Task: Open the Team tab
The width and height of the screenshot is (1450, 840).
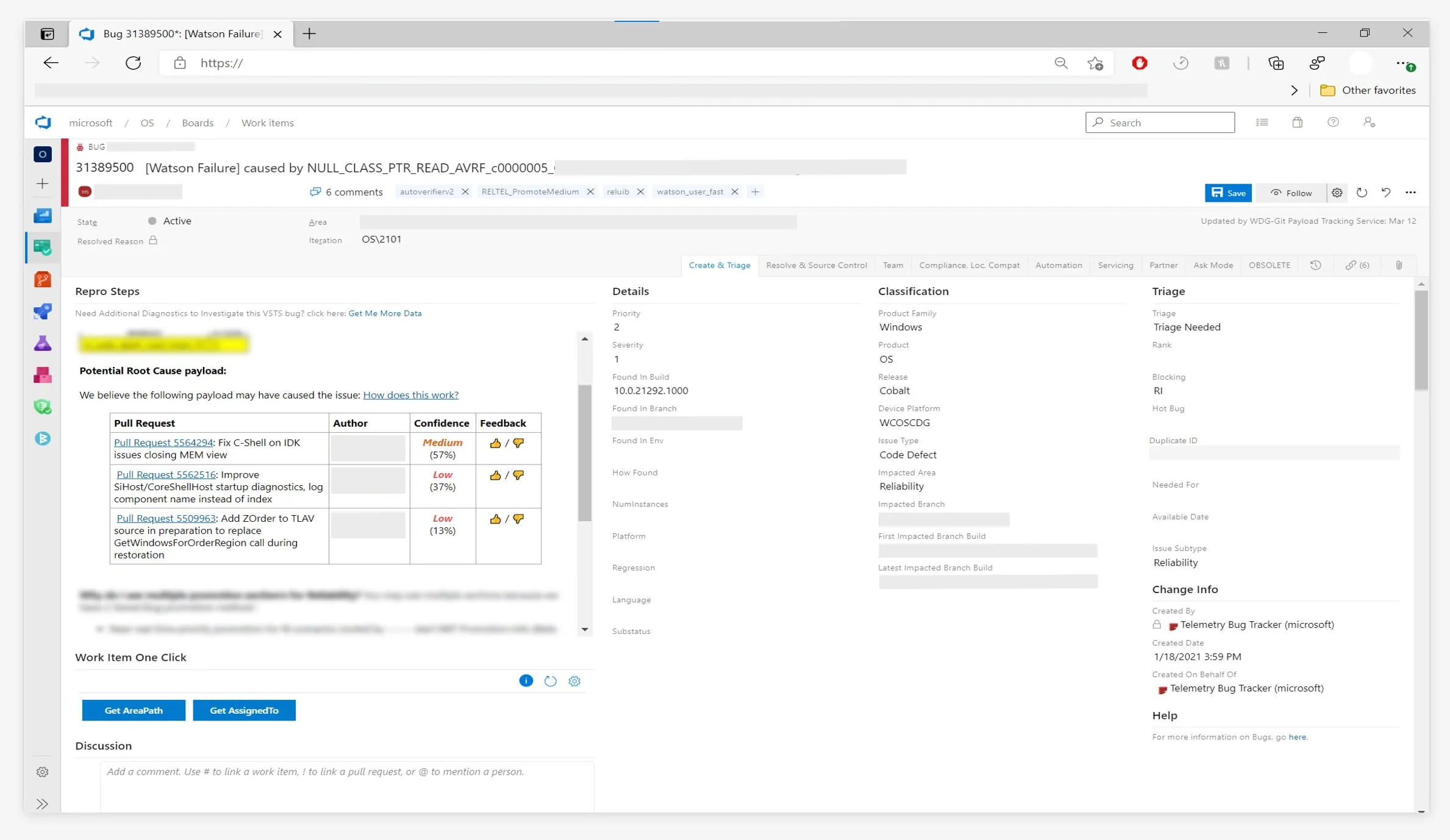Action: click(x=893, y=265)
